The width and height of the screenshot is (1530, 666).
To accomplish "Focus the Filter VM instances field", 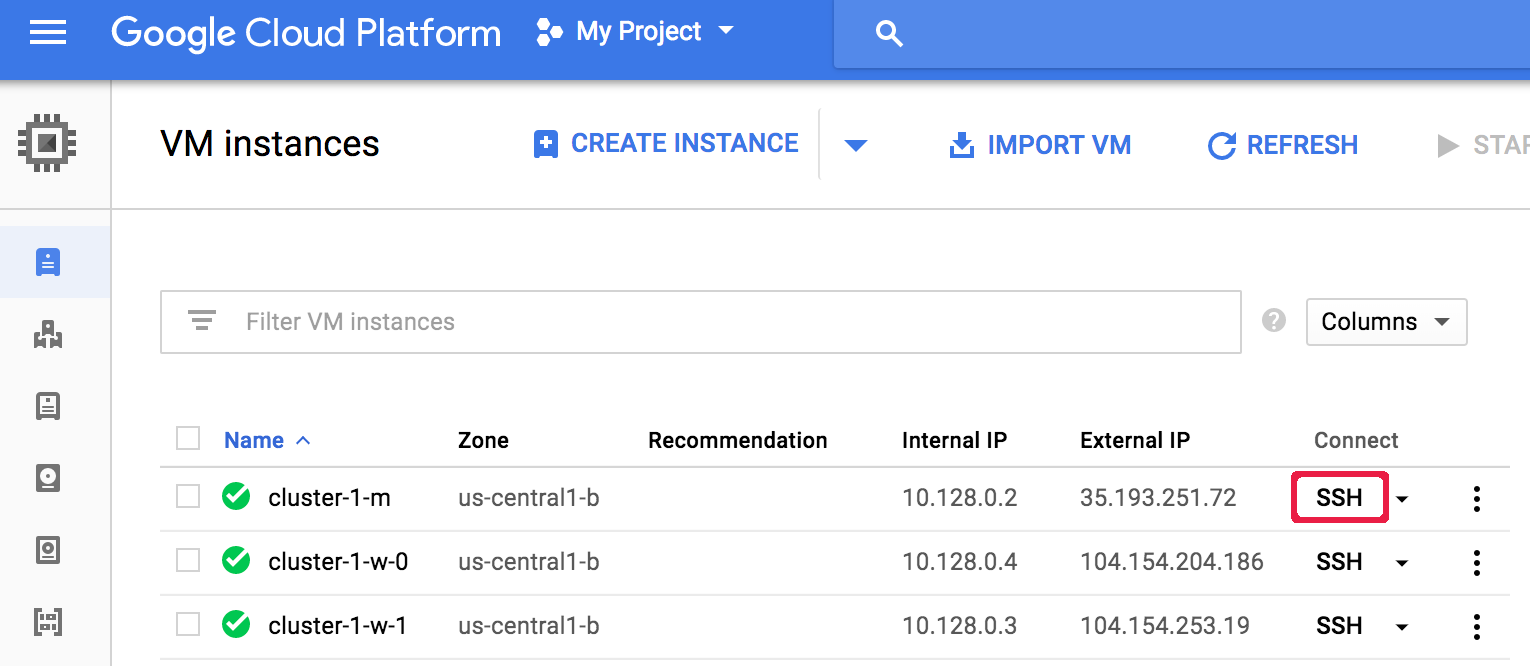I will pos(700,322).
